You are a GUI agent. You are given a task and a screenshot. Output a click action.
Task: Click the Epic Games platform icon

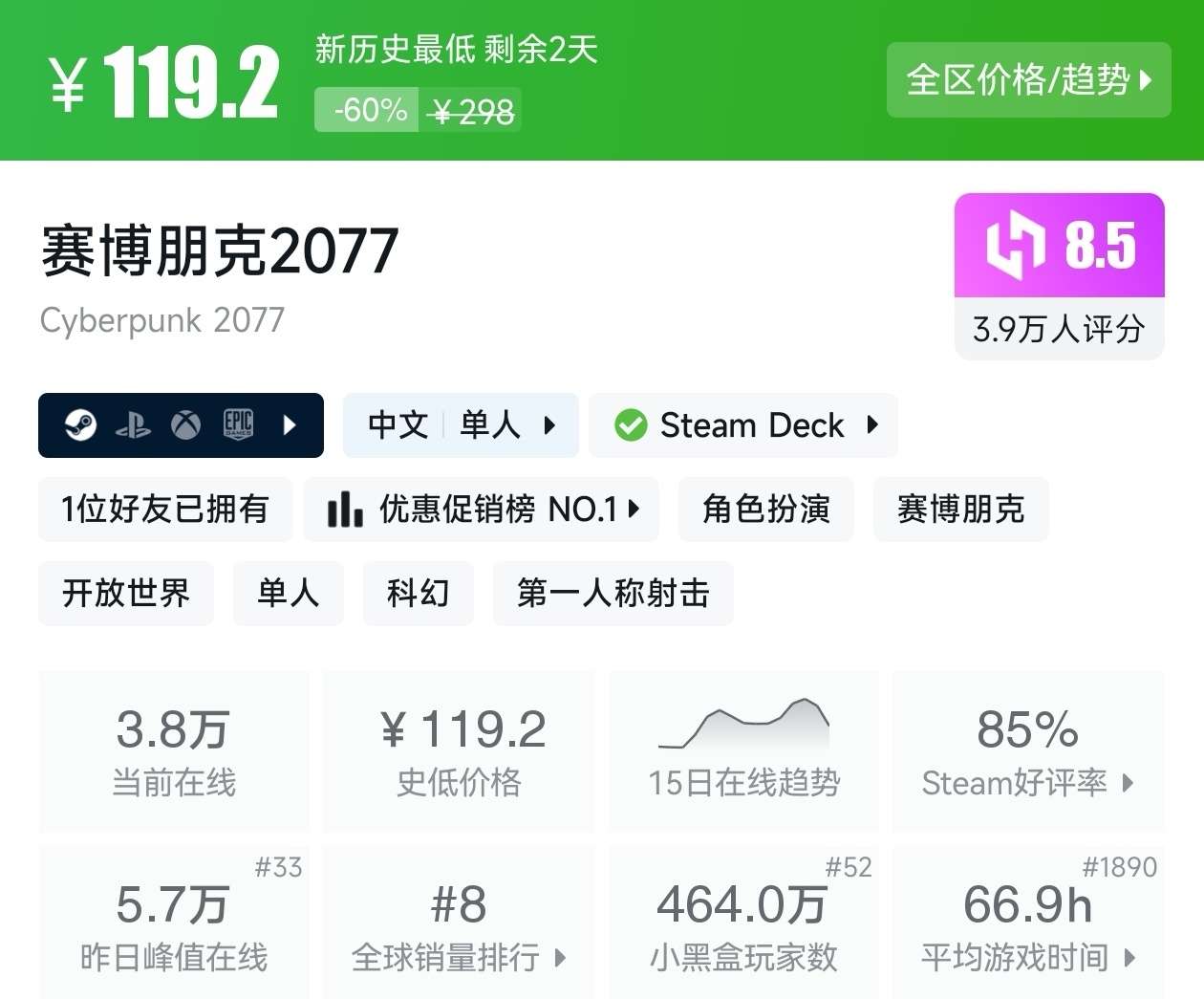[238, 424]
